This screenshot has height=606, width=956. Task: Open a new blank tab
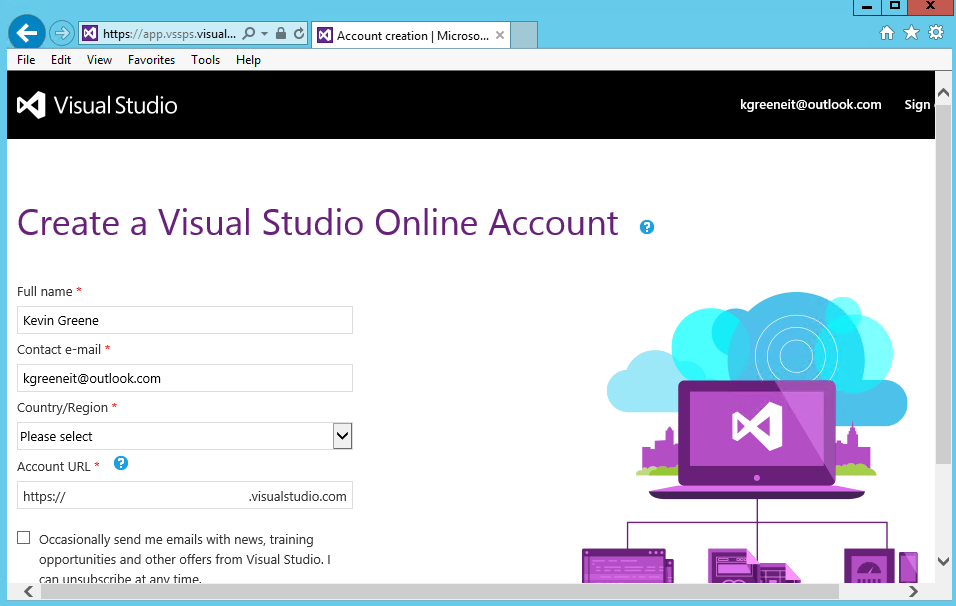click(524, 35)
